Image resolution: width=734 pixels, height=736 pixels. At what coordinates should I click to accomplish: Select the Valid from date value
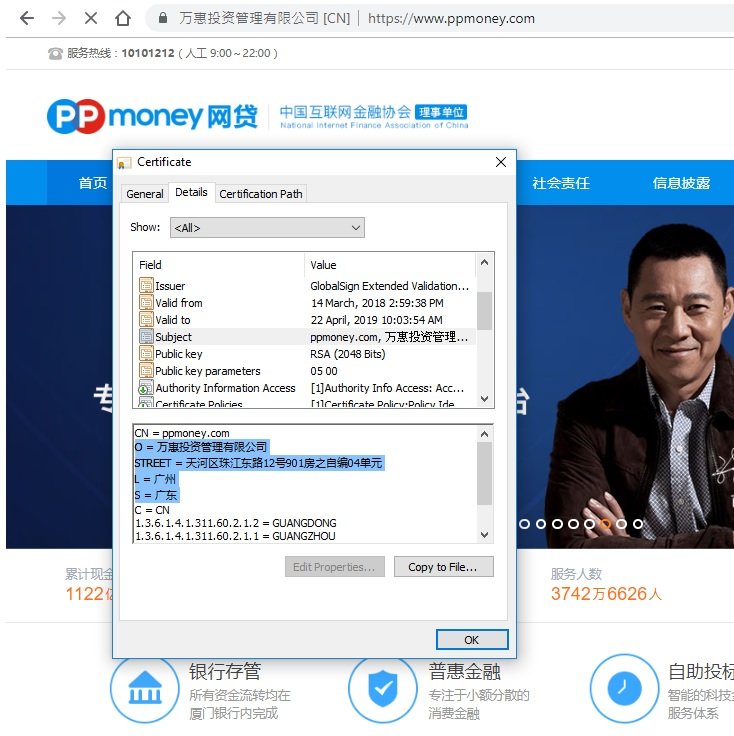(x=377, y=303)
